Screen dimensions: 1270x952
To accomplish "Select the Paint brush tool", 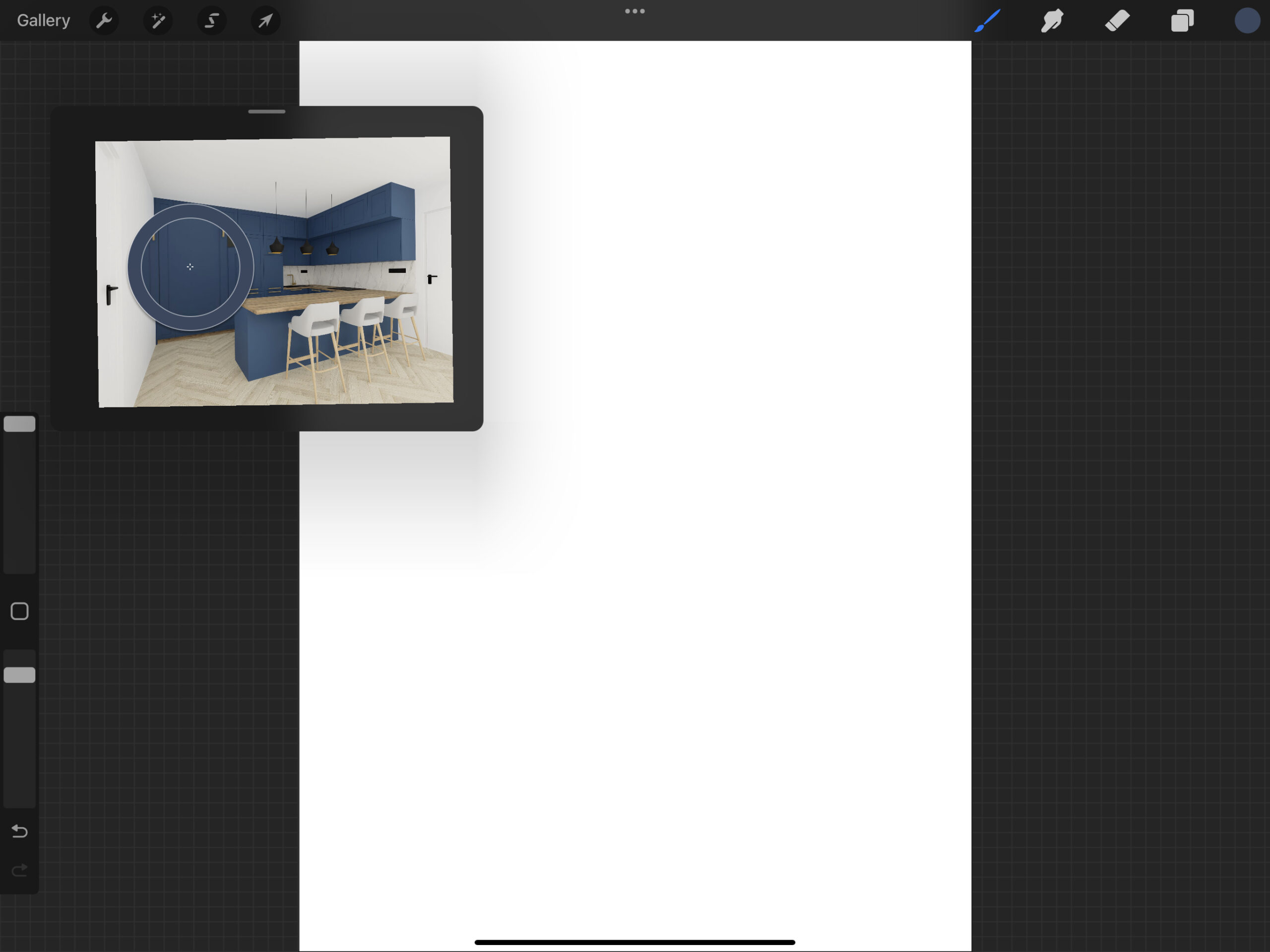I will (988, 21).
